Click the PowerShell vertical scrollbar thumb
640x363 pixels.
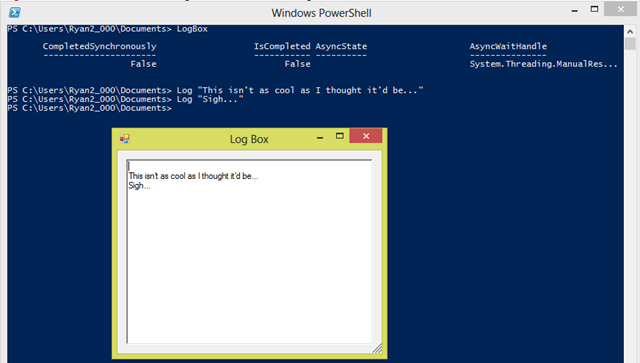pyautogui.click(x=630, y=44)
